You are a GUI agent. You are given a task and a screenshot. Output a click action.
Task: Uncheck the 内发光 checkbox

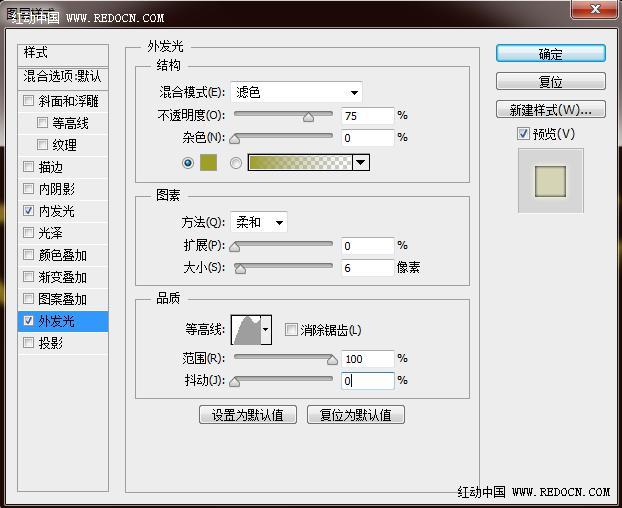[x=28, y=211]
